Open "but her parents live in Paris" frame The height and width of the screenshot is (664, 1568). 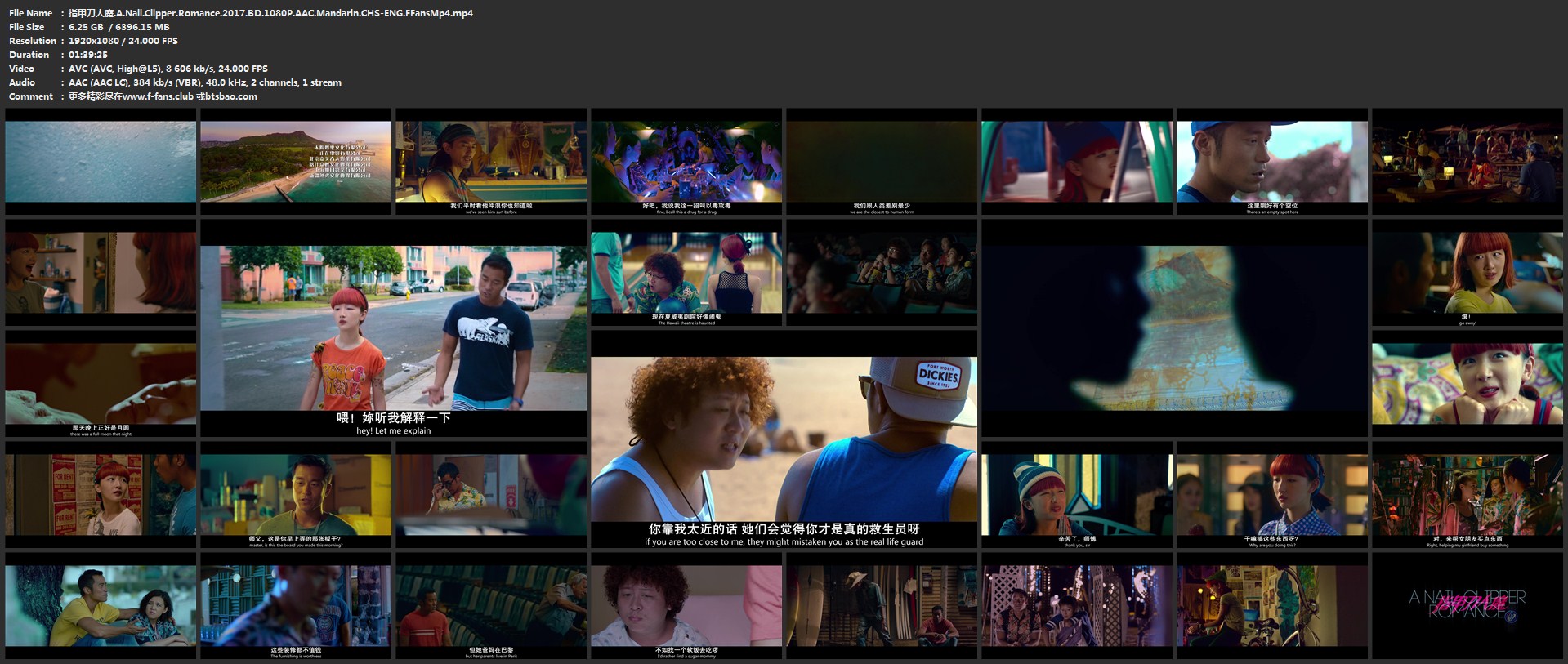click(491, 605)
